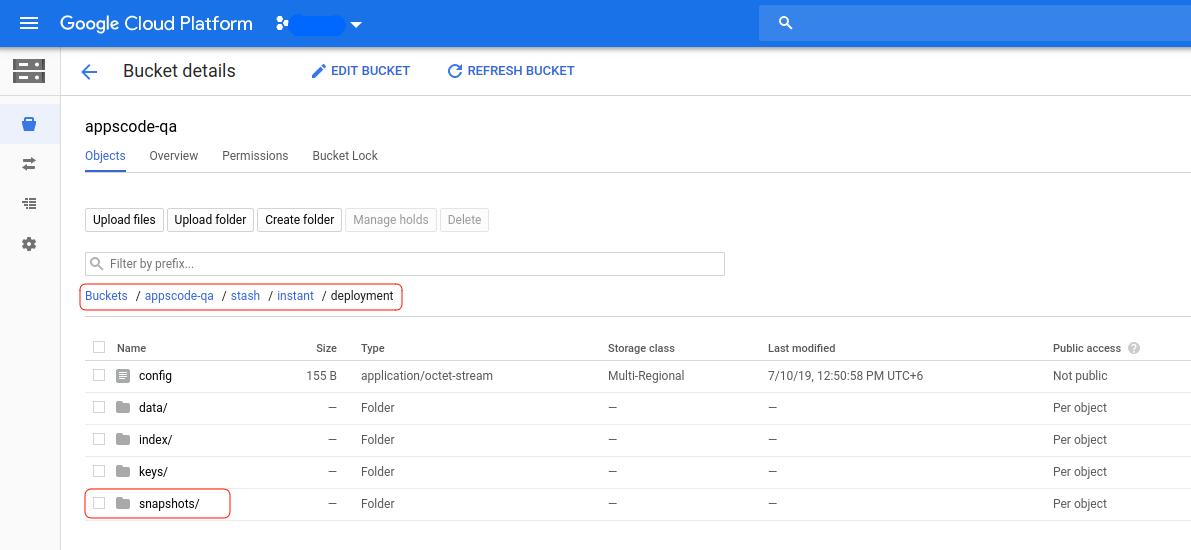Click the Upload files button
Viewport: 1191px width, 550px height.
[x=124, y=220]
